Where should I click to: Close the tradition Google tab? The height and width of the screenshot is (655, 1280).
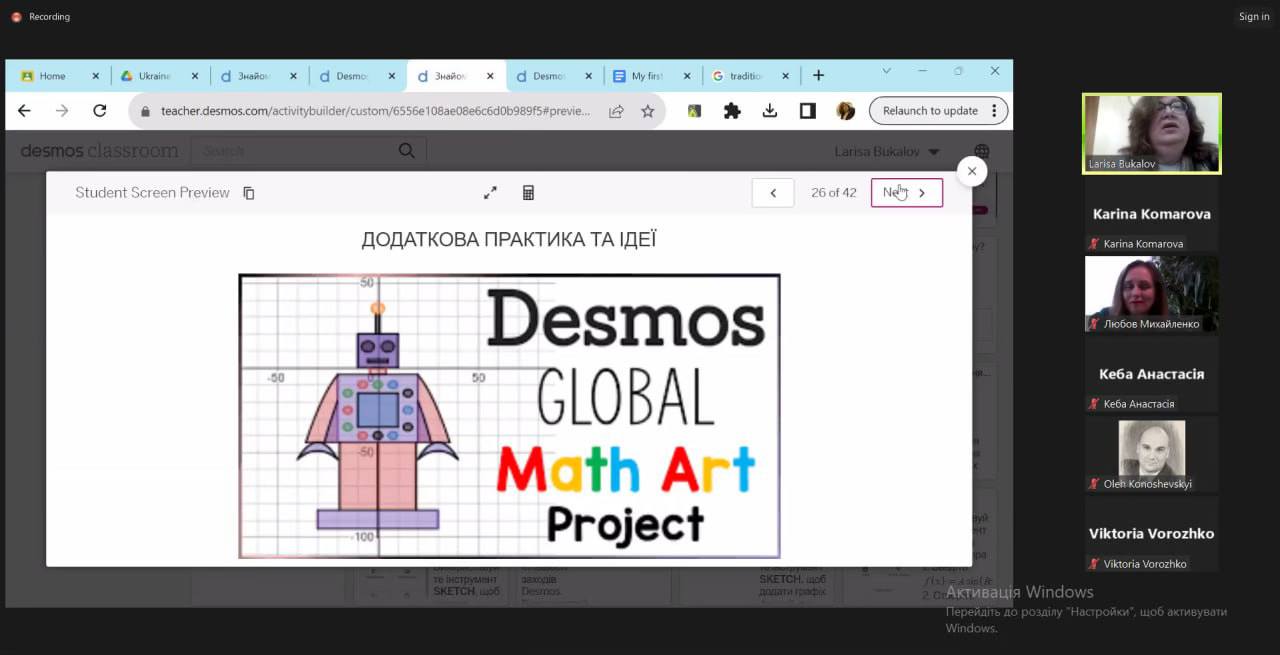(x=785, y=76)
